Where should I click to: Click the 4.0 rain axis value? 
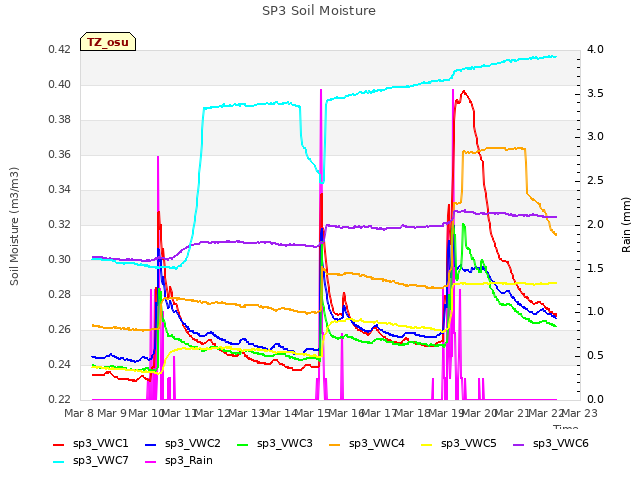(x=595, y=50)
